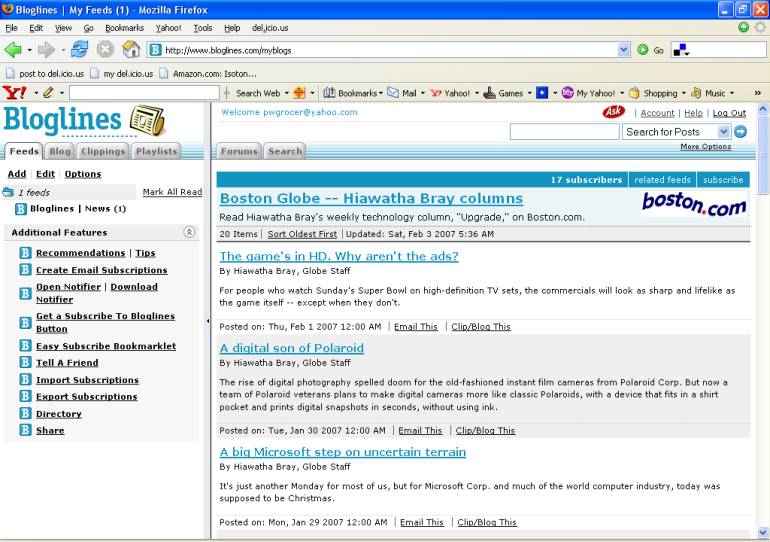Click the Recommendations Bloglines icon
Viewport: 770px width, 542px height.
[x=26, y=253]
